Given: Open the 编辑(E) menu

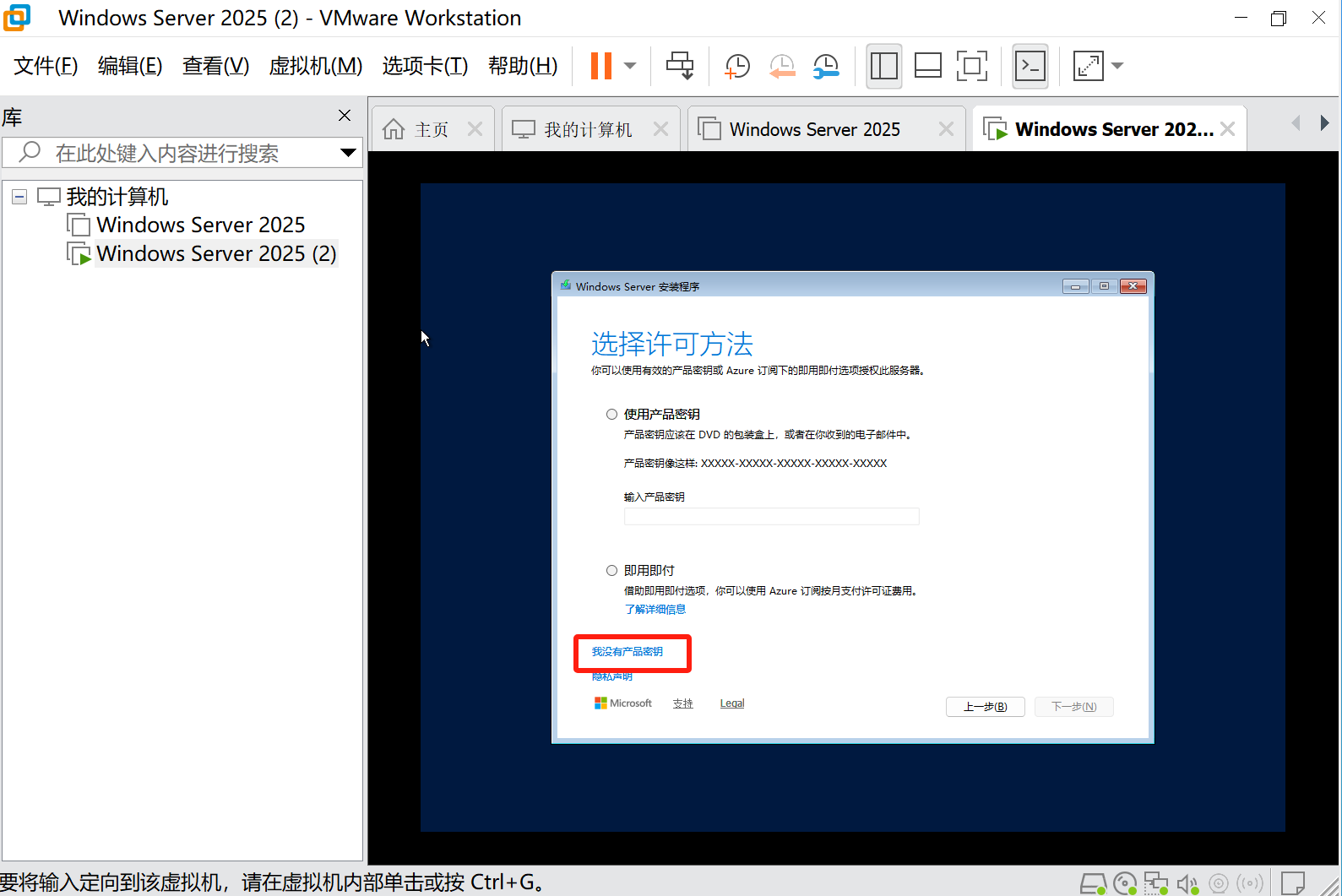Looking at the screenshot, I should click(130, 66).
